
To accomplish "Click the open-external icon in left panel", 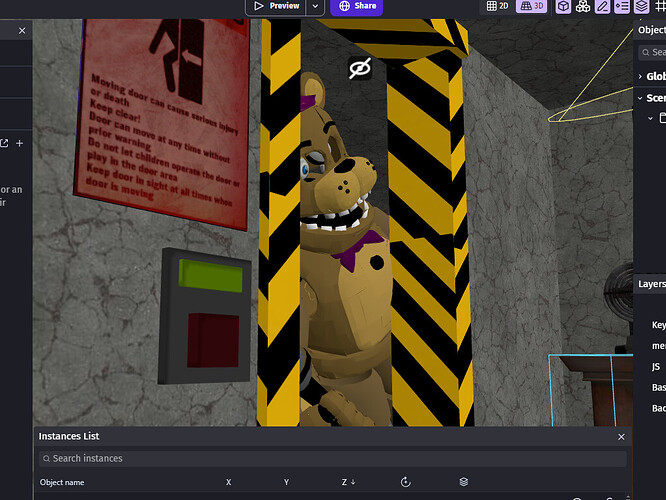I will tap(4, 143).
